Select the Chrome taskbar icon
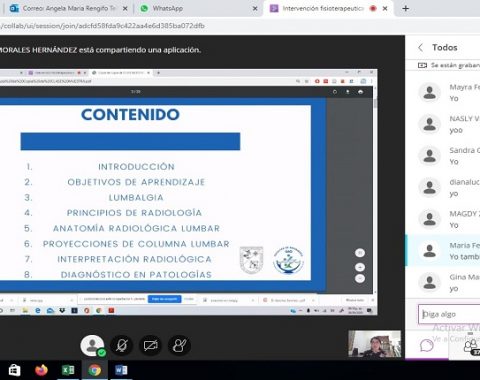 click(x=95, y=370)
